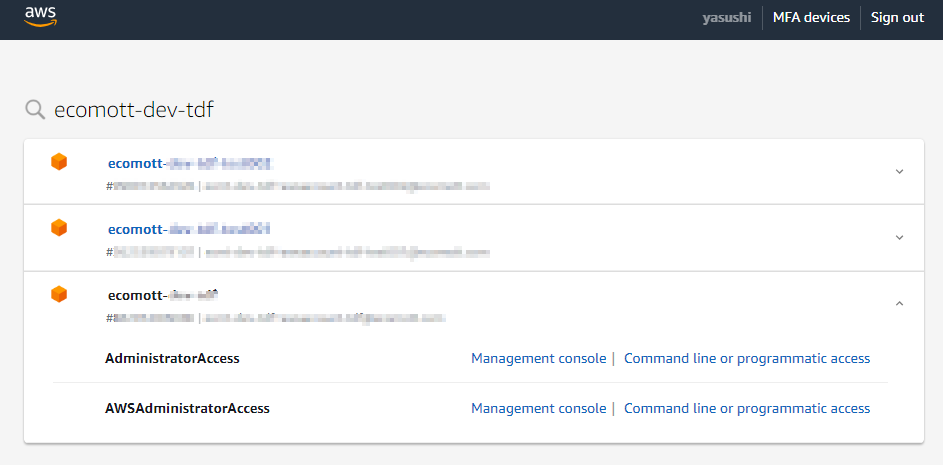Open Management console for AdministratorAccess
Image resolution: width=943 pixels, height=465 pixels.
(538, 359)
